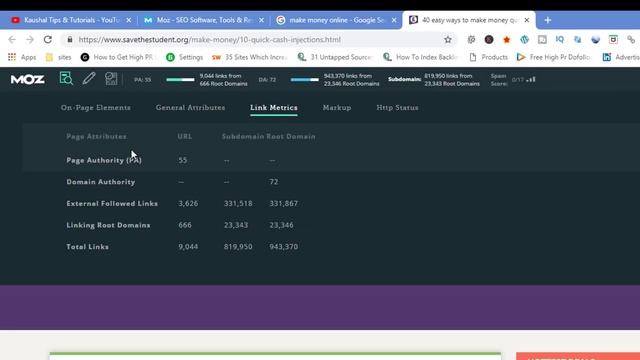Screen dimensions: 640x360
Task: Click Linking Root Domains value 666
Action: [x=185, y=225]
